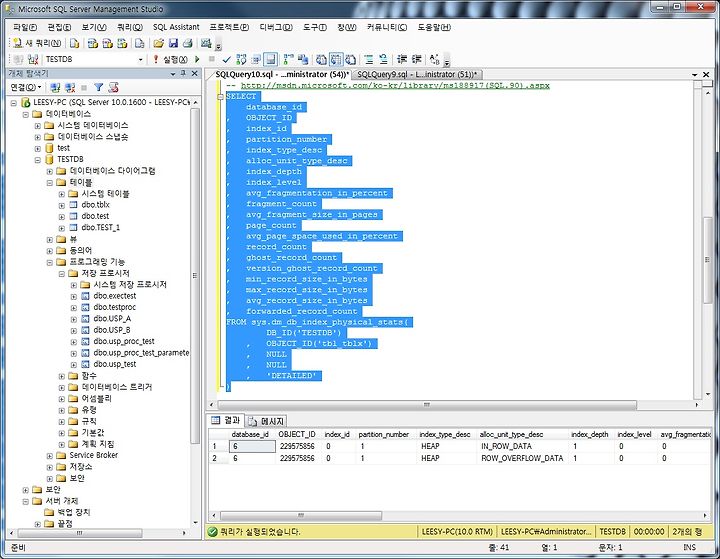This screenshot has width=720, height=559.
Task: Click the Change Connection icon left of TESTDB
Action: pyautogui.click(x=33, y=59)
